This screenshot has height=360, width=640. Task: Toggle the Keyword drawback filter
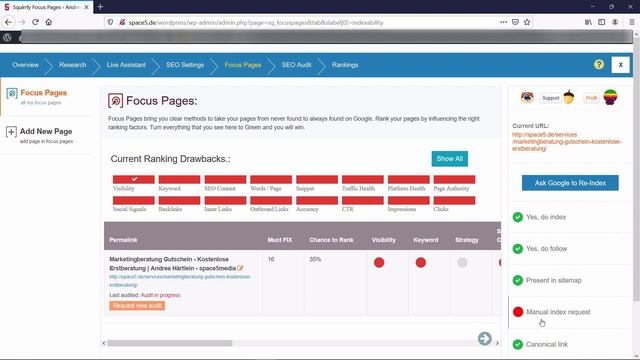point(180,179)
